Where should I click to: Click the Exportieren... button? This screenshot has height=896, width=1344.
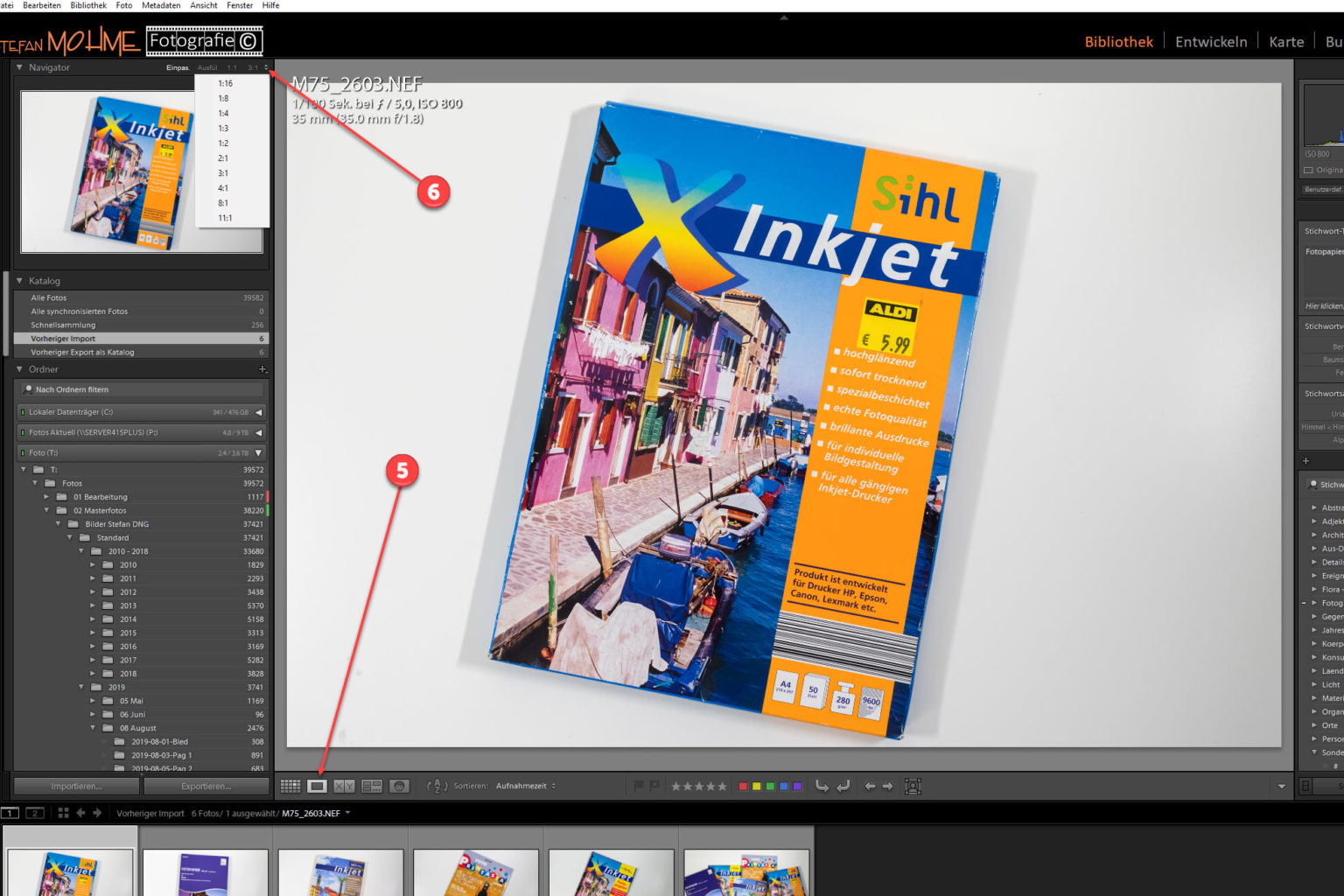(x=206, y=786)
